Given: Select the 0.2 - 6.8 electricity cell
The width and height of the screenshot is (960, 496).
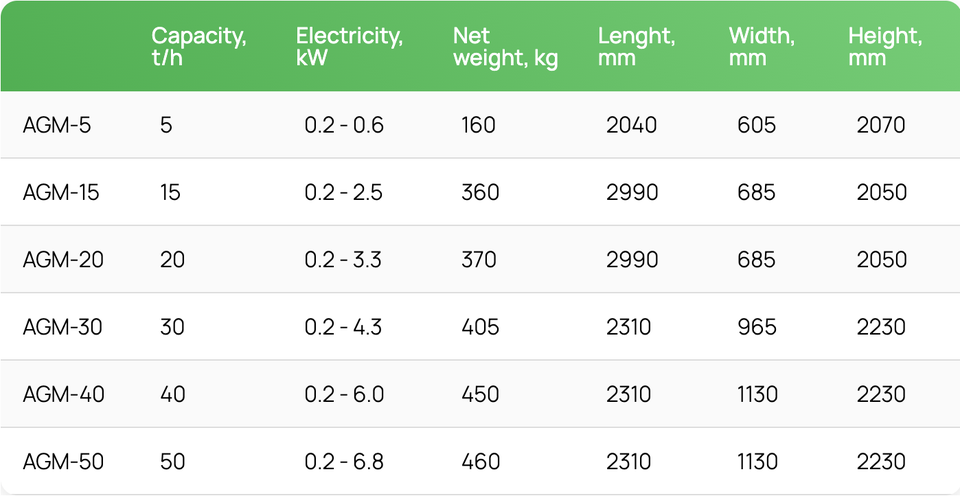Looking at the screenshot, I should (x=344, y=462).
